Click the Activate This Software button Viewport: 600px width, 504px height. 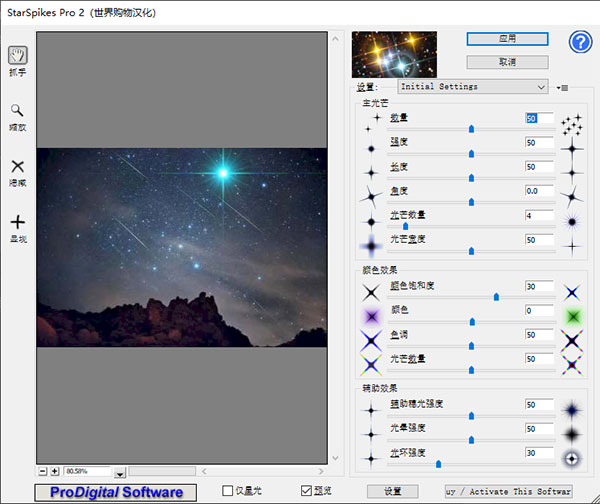pyautogui.click(x=508, y=491)
